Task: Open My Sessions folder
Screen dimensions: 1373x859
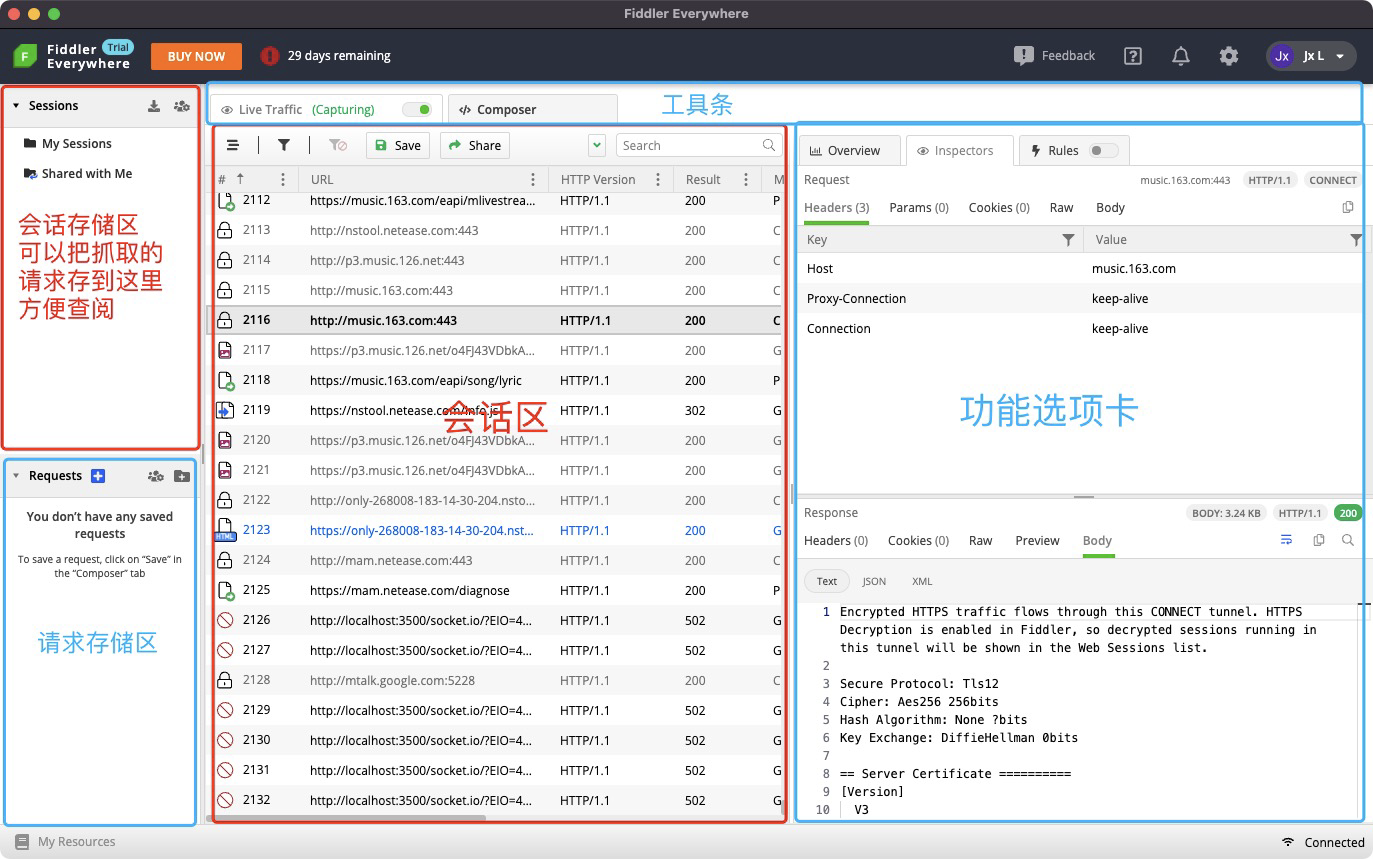Action: tap(68, 143)
